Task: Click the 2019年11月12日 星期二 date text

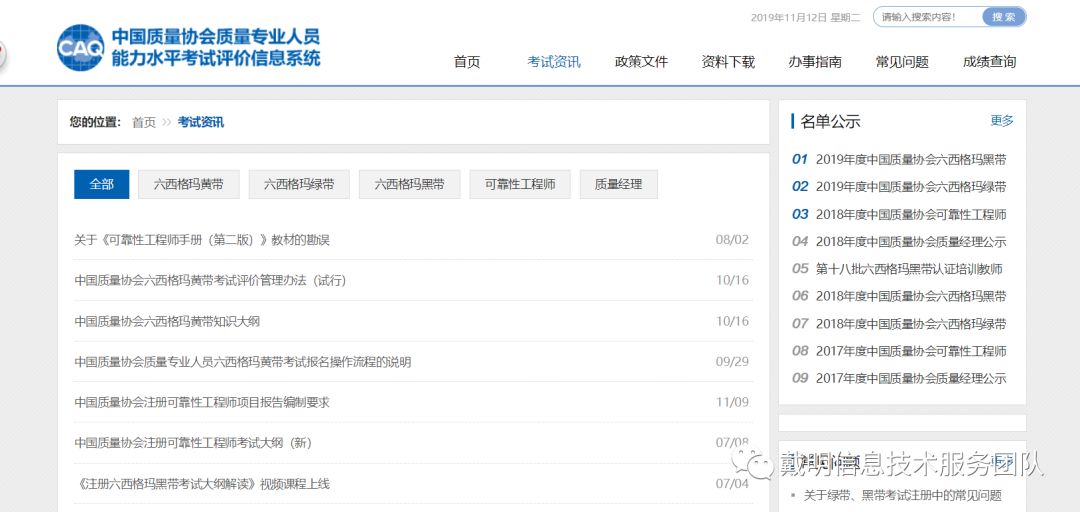Action: click(x=806, y=17)
